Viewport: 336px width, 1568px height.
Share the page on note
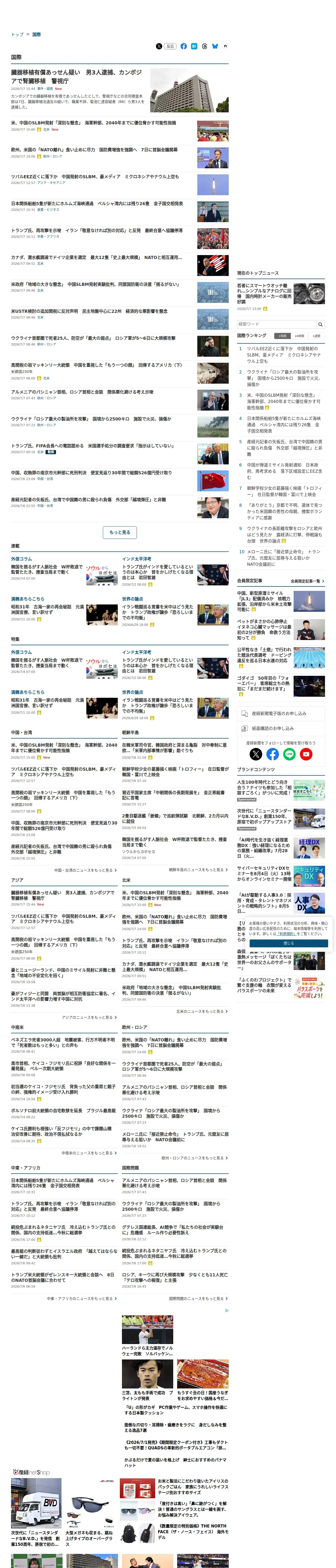225,46
